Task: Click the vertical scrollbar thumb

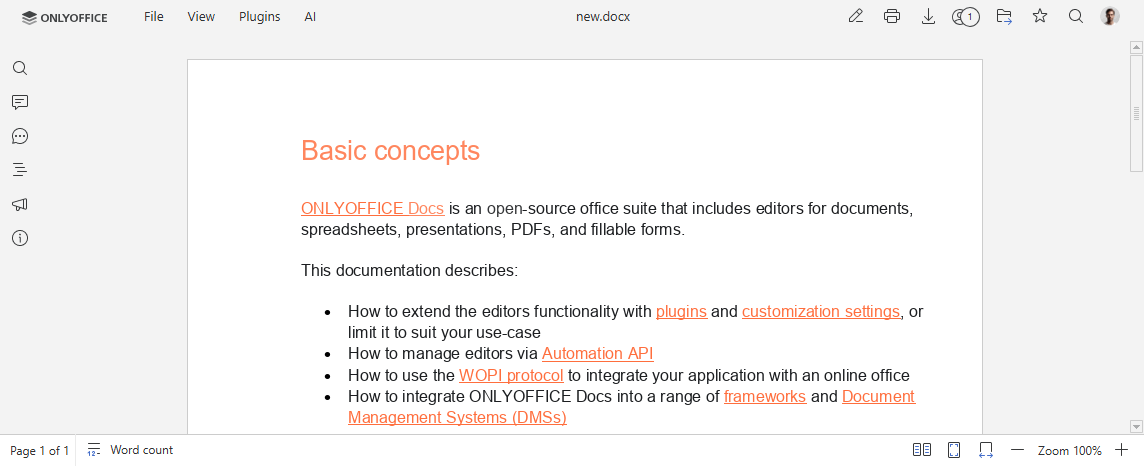Action: coord(1136,113)
